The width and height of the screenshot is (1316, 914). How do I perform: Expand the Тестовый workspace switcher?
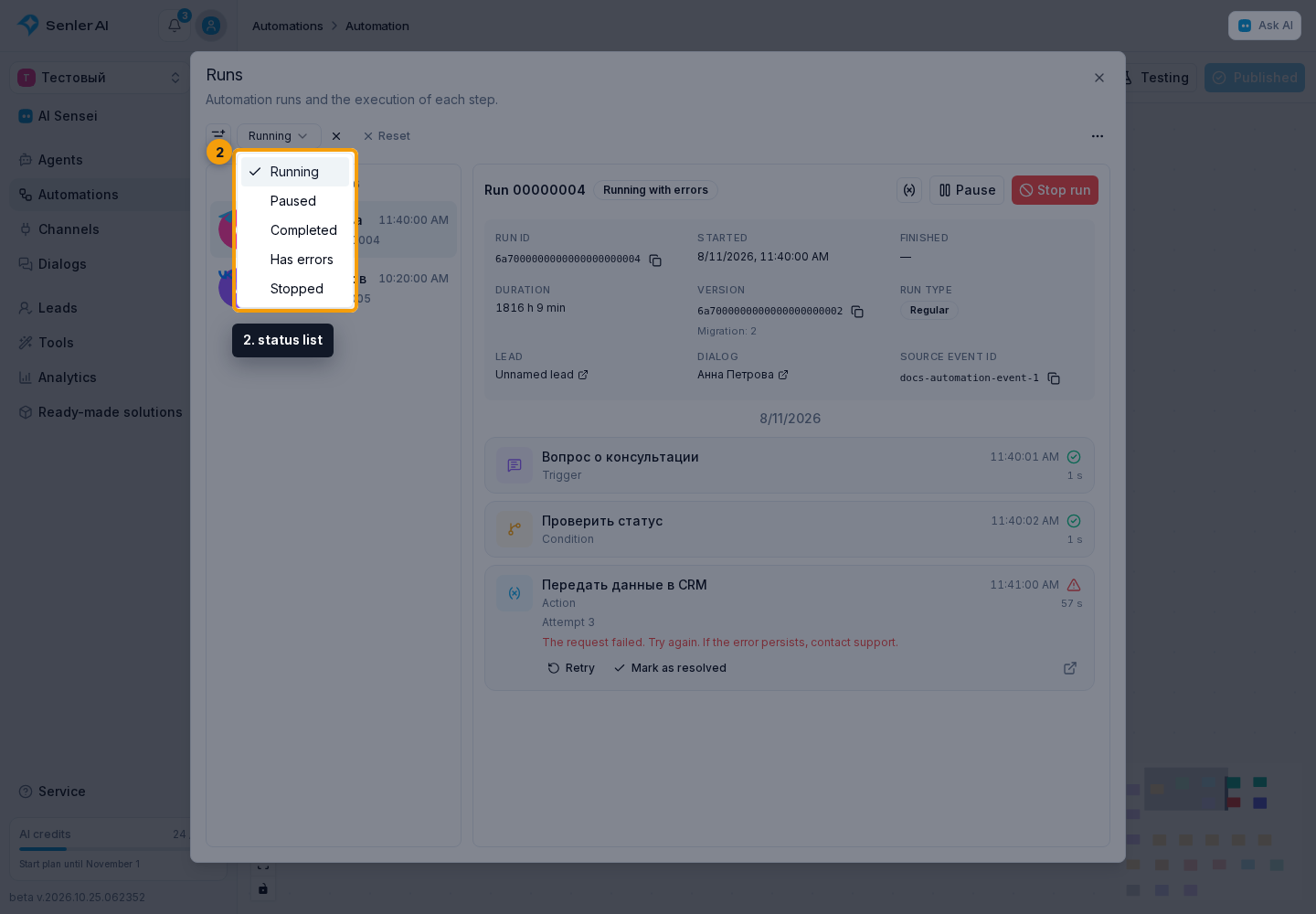100,78
